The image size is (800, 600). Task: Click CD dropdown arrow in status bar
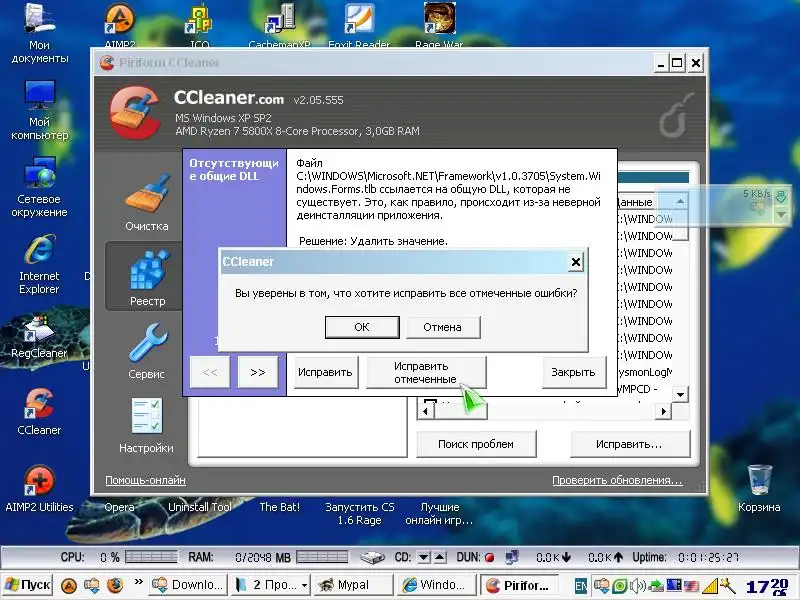pyautogui.click(x=423, y=558)
